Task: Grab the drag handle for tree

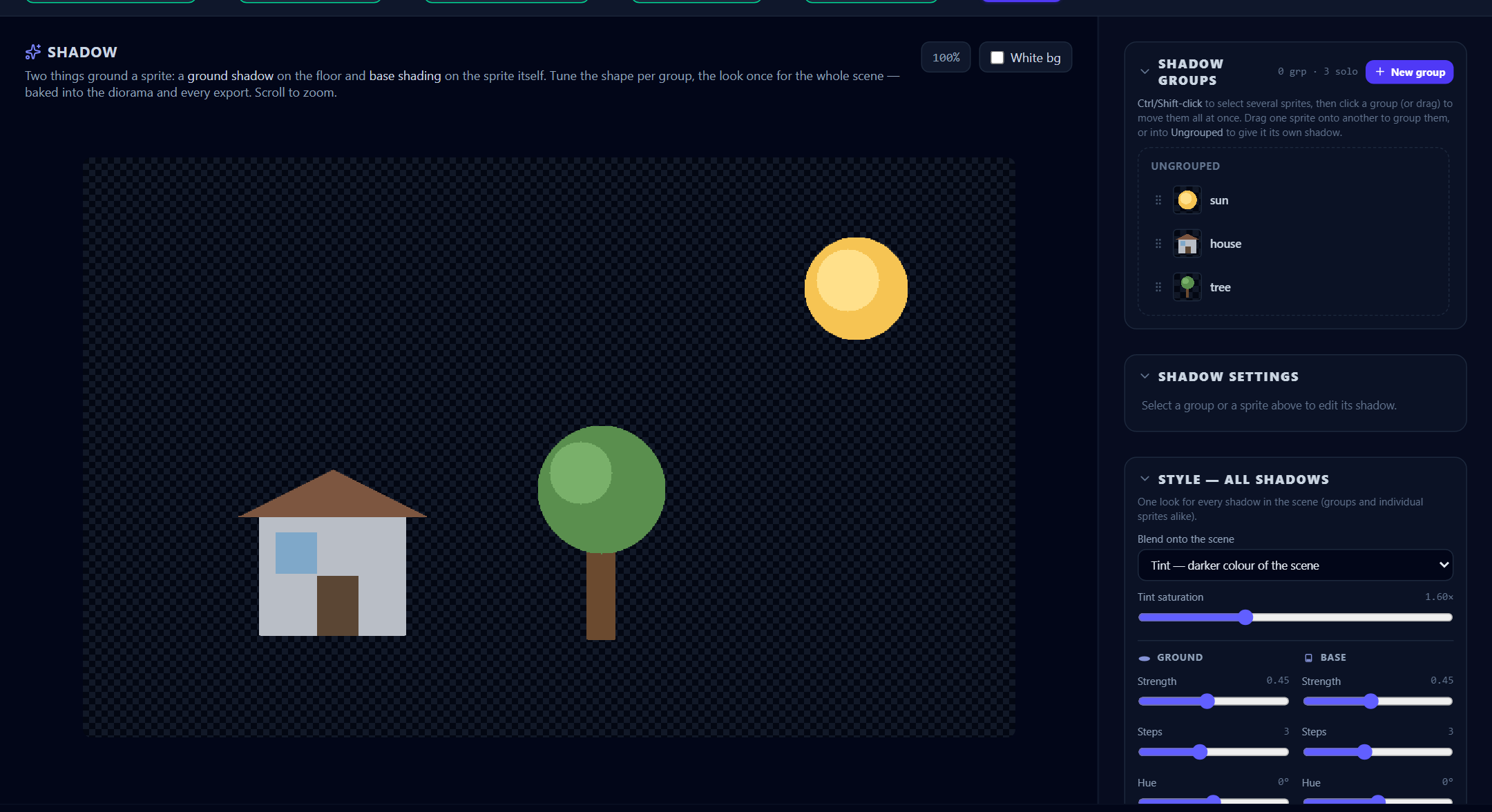Action: tap(1158, 287)
